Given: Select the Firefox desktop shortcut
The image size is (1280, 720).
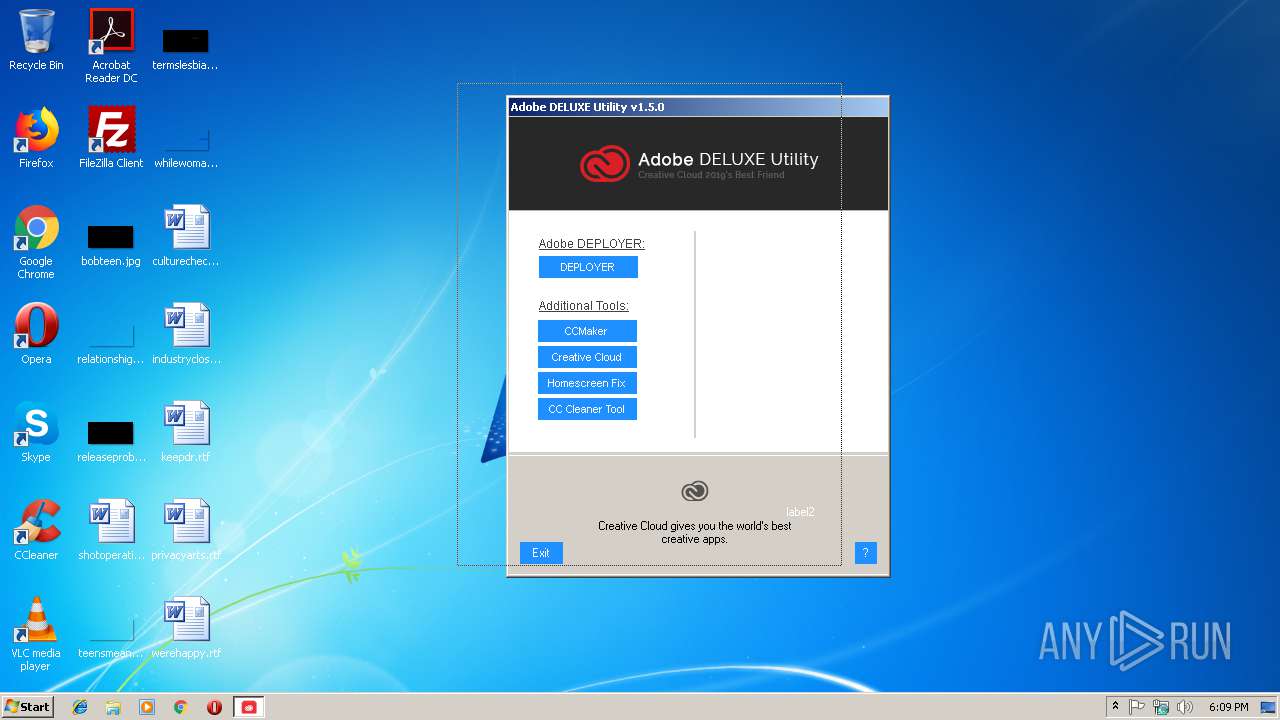Looking at the screenshot, I should [x=36, y=138].
